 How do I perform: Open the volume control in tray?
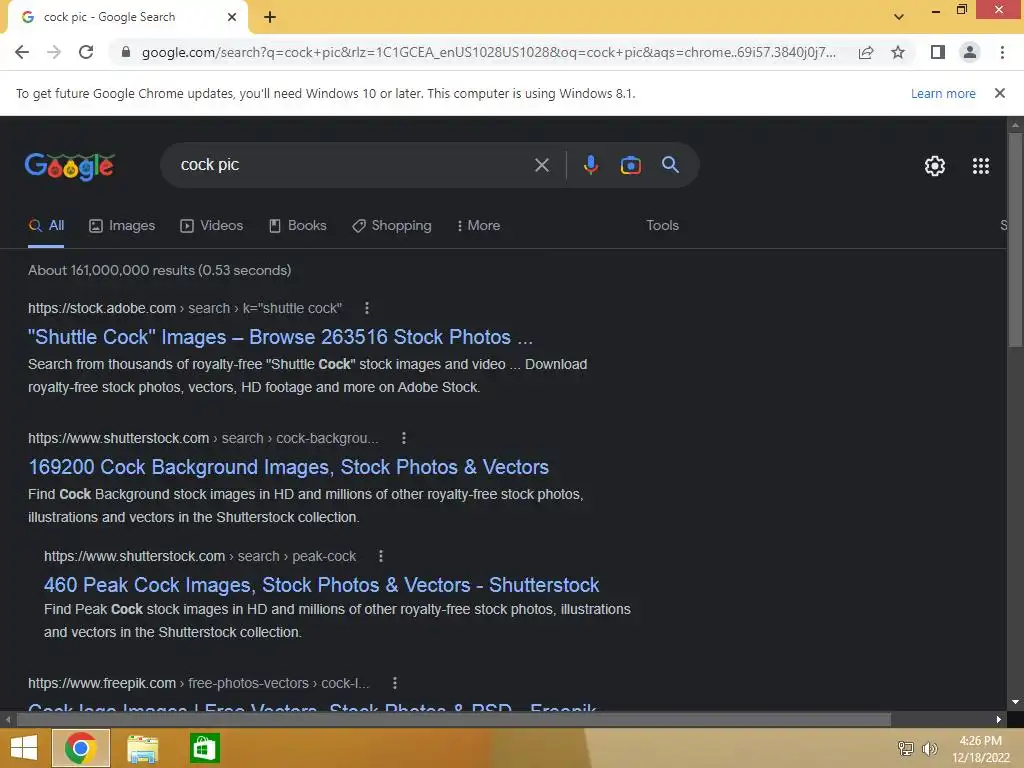tap(929, 748)
